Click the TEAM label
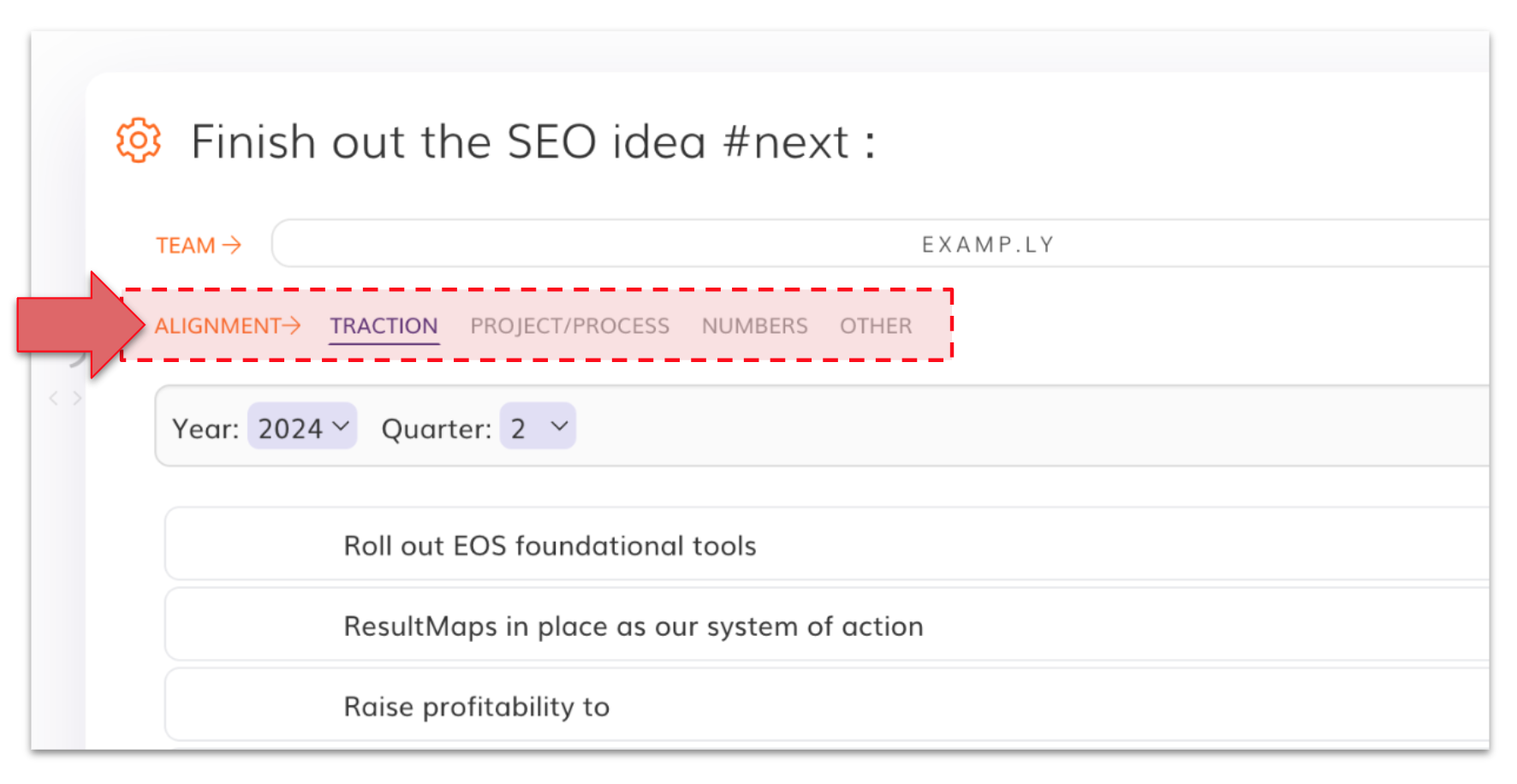This screenshot has width=1517, height=784. point(185,246)
